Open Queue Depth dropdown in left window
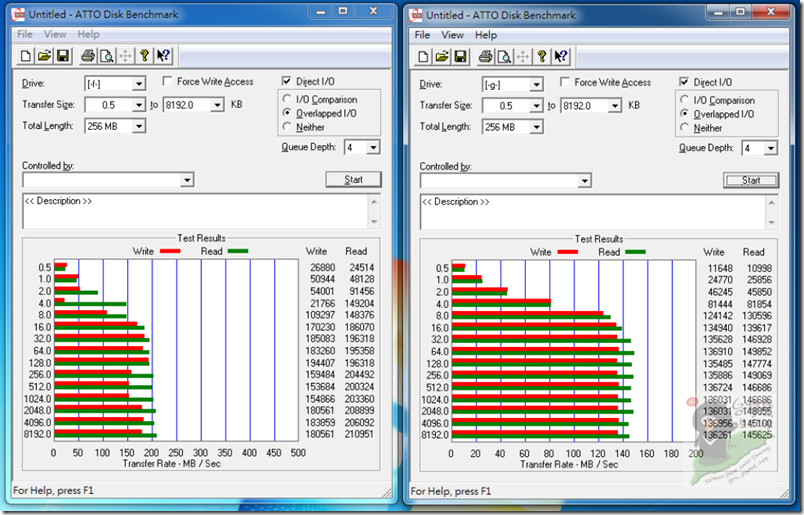 pyautogui.click(x=373, y=148)
